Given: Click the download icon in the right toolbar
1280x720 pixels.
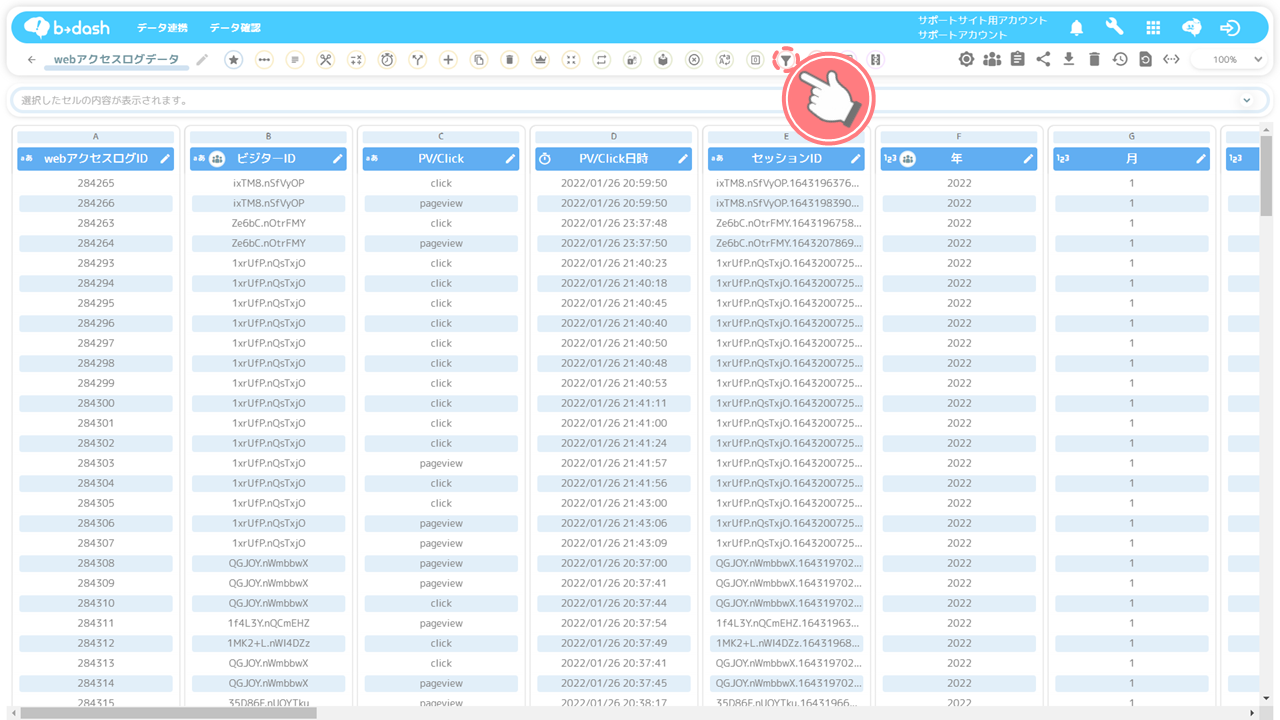Looking at the screenshot, I should tap(1069, 60).
